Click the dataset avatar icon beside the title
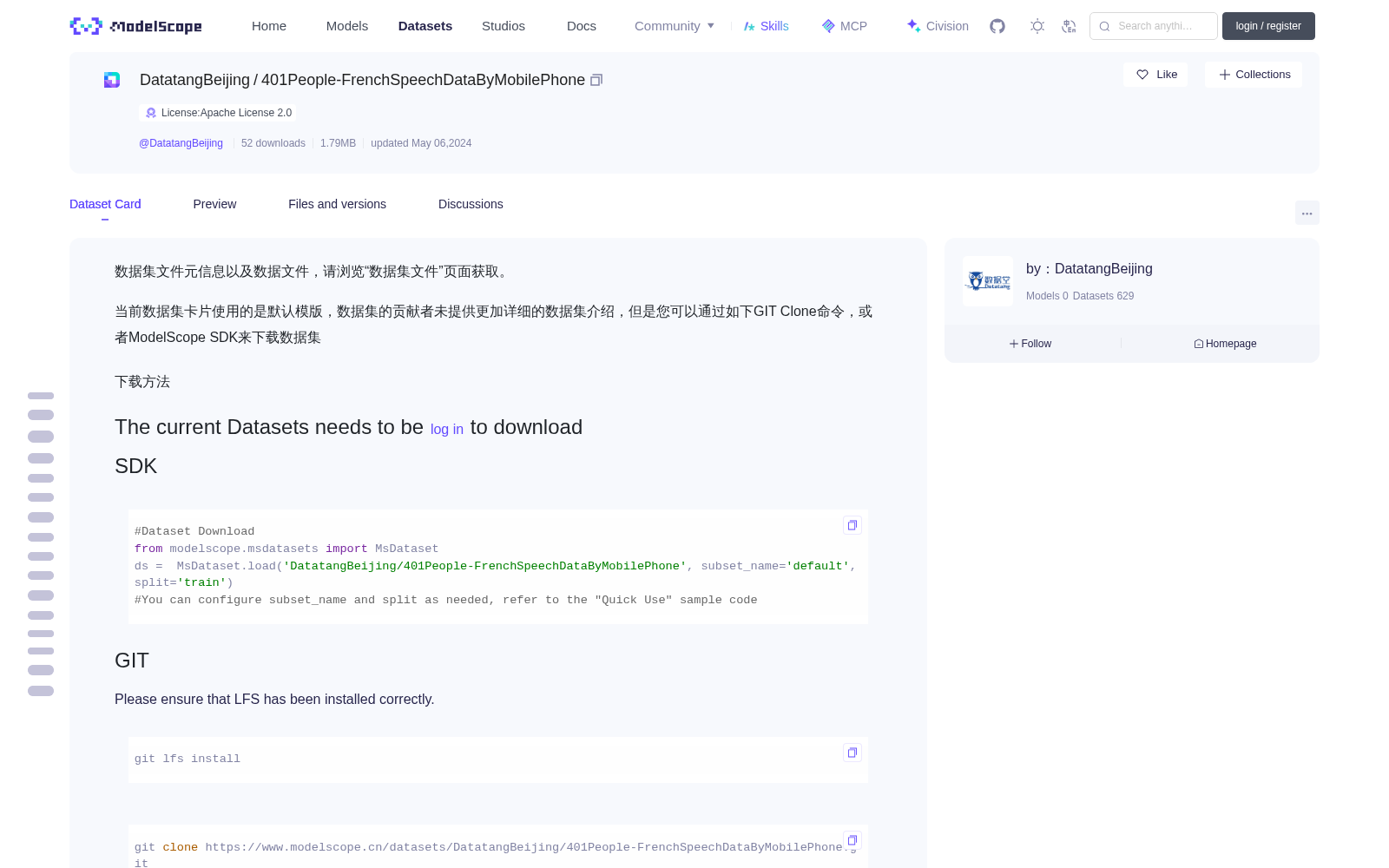 click(x=112, y=80)
